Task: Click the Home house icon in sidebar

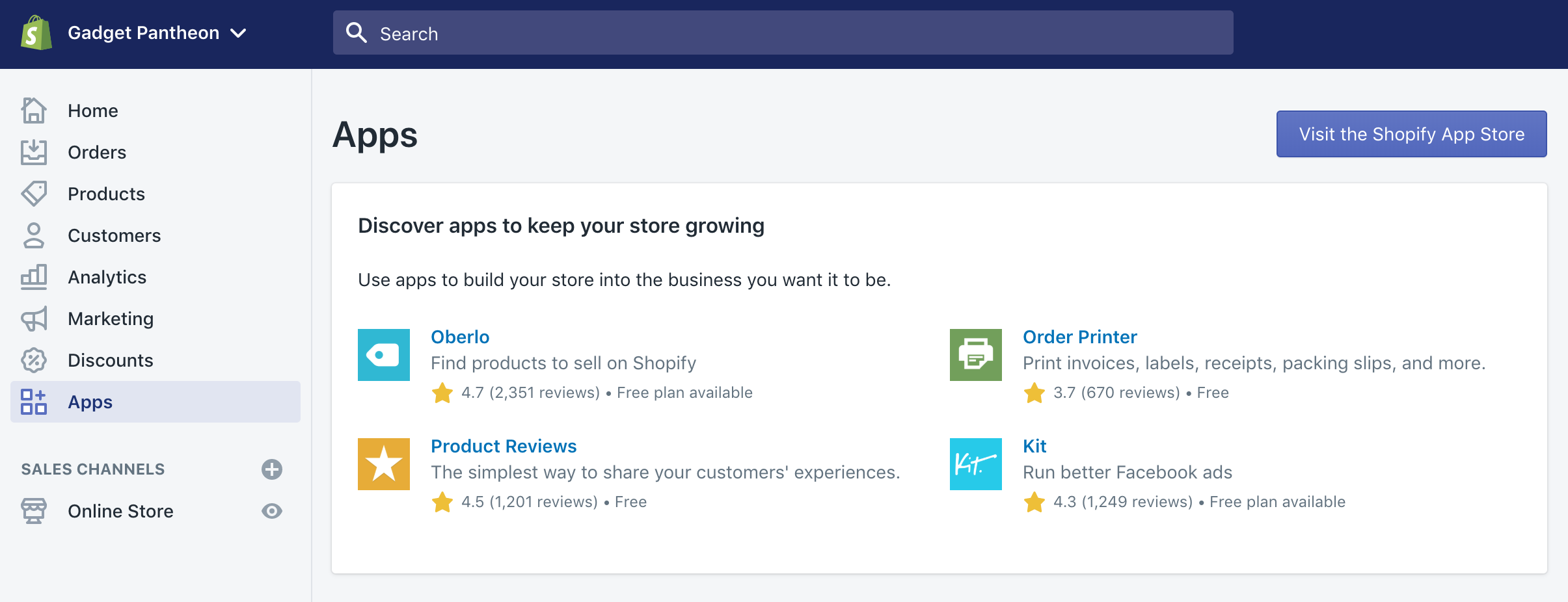Action: point(34,111)
